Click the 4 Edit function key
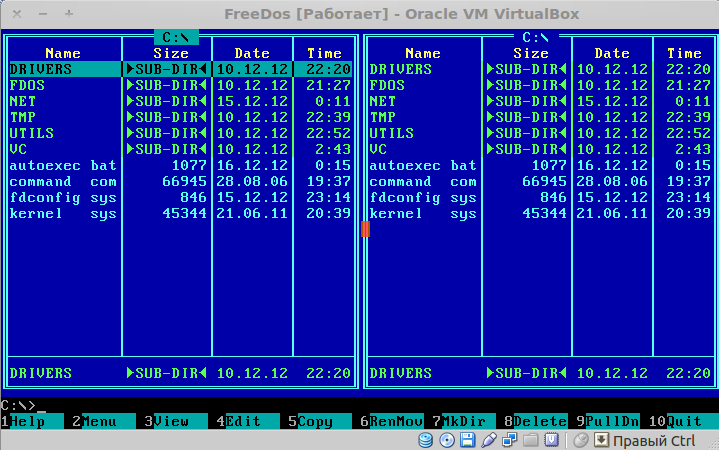The width and height of the screenshot is (719, 450). click(248, 421)
